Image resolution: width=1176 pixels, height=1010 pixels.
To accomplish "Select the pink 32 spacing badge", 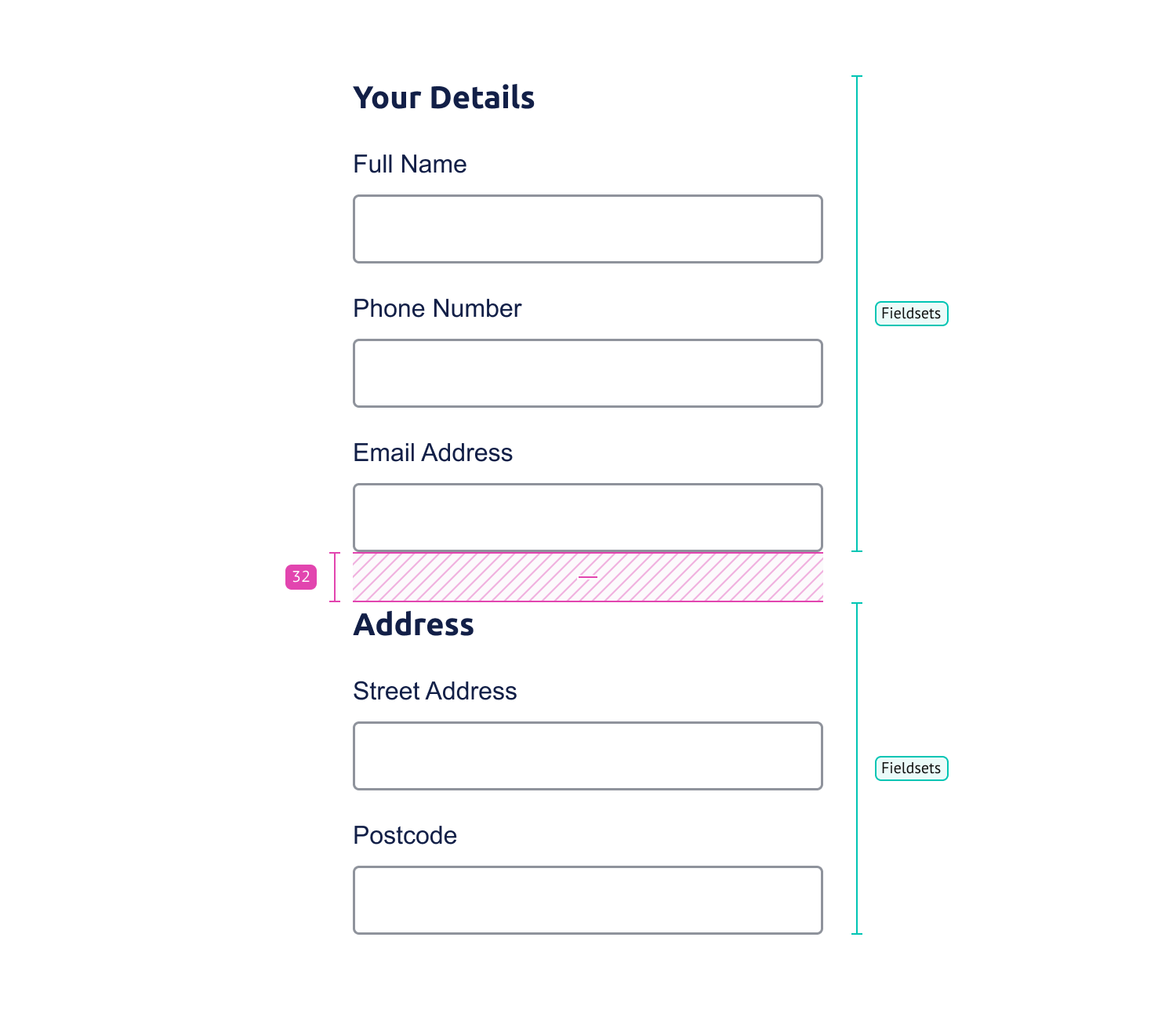I will [x=301, y=577].
